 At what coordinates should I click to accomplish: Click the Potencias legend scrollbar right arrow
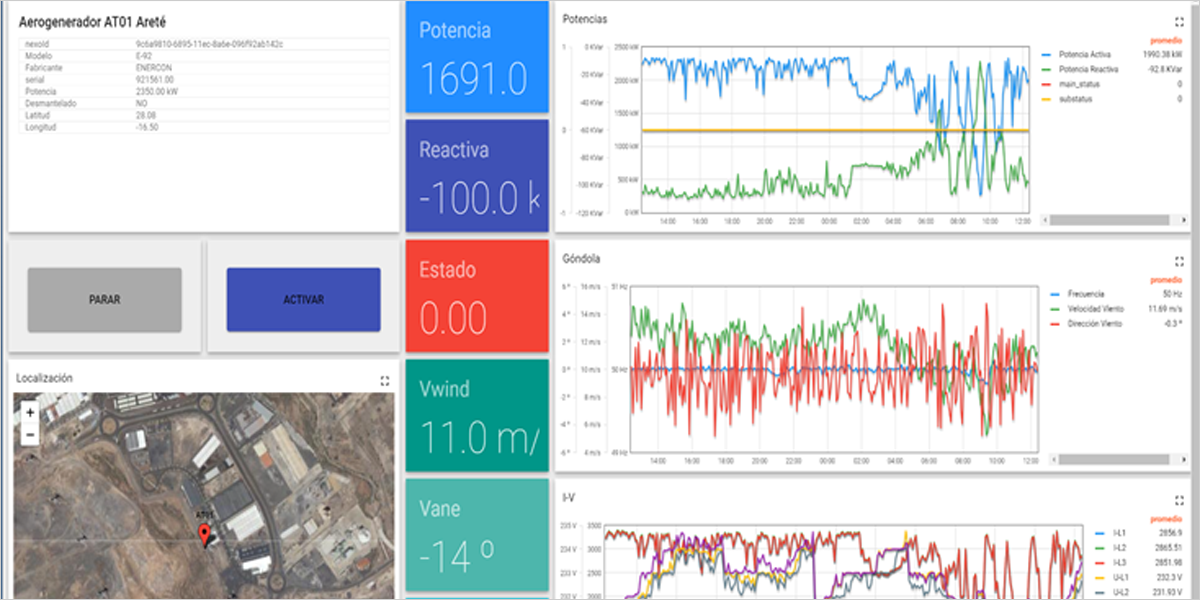coord(1182,218)
